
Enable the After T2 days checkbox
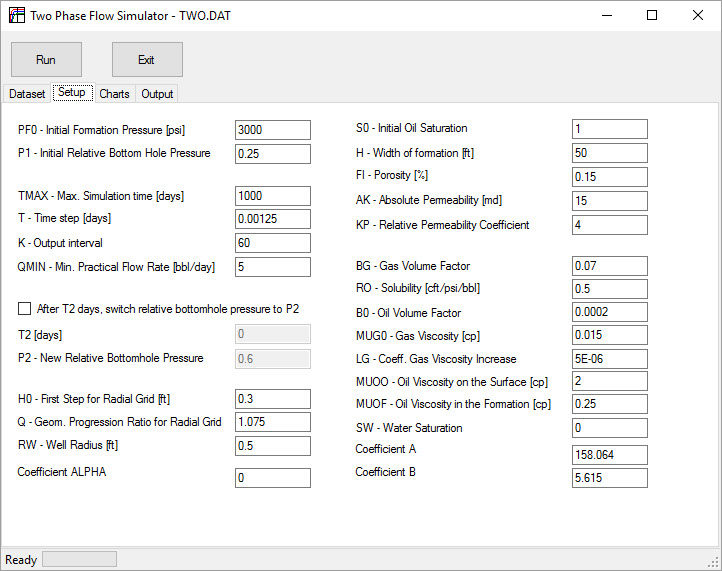25,309
